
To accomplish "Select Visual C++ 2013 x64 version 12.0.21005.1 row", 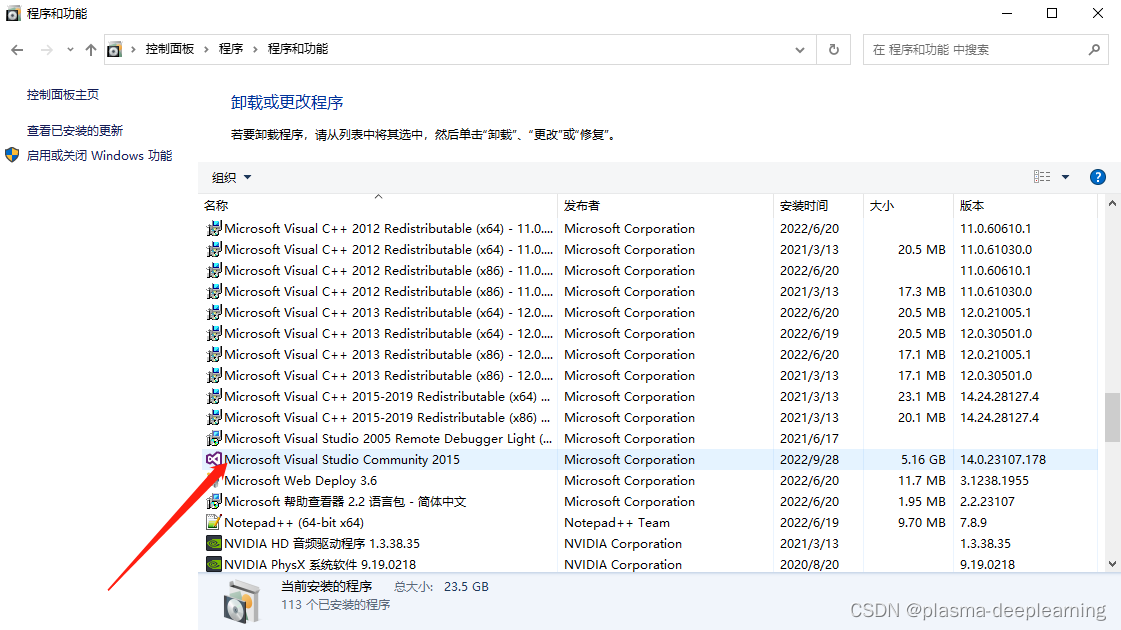I will pos(648,312).
